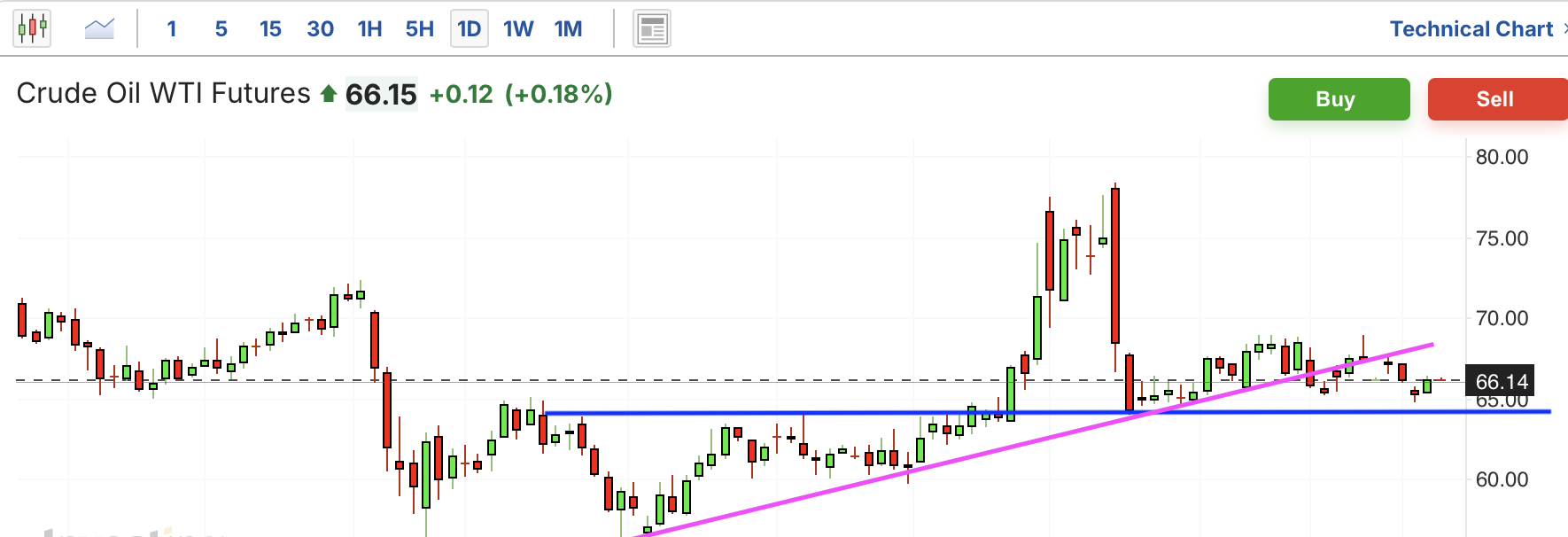Click the 80.00 price axis label
This screenshot has height=537, width=1568.
point(1502,157)
